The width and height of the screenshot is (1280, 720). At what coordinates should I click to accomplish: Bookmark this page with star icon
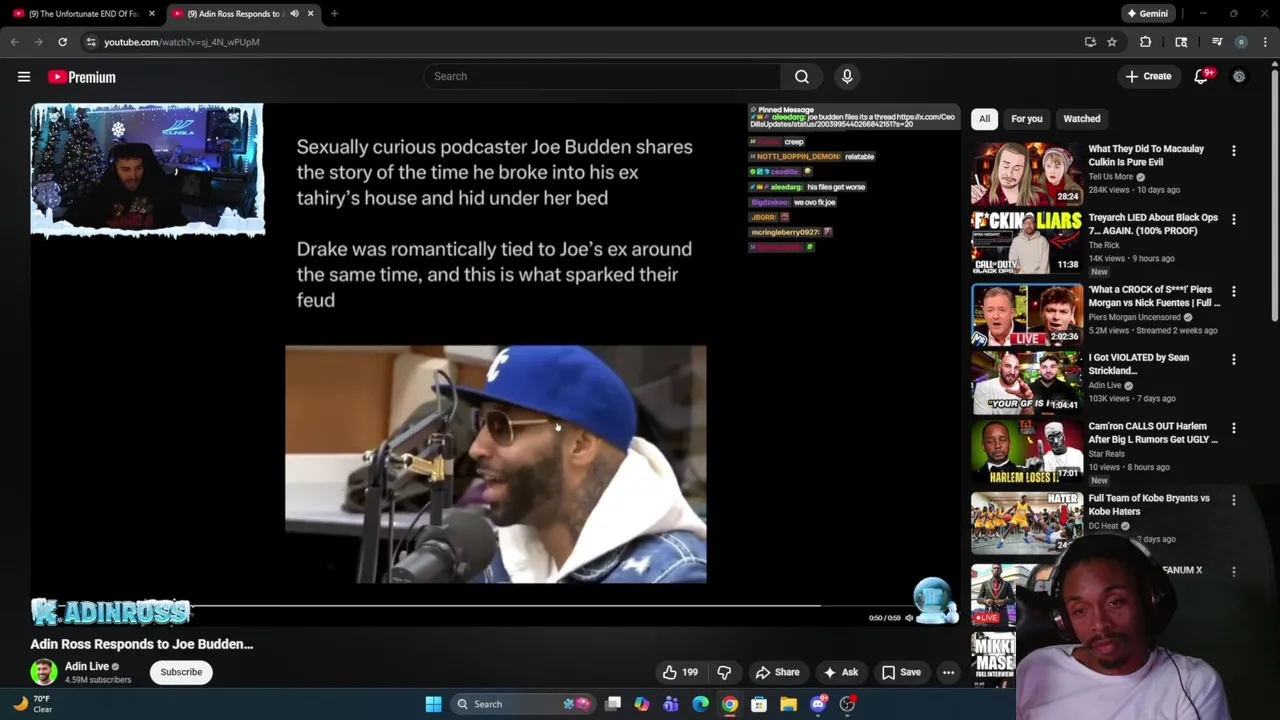1112,42
